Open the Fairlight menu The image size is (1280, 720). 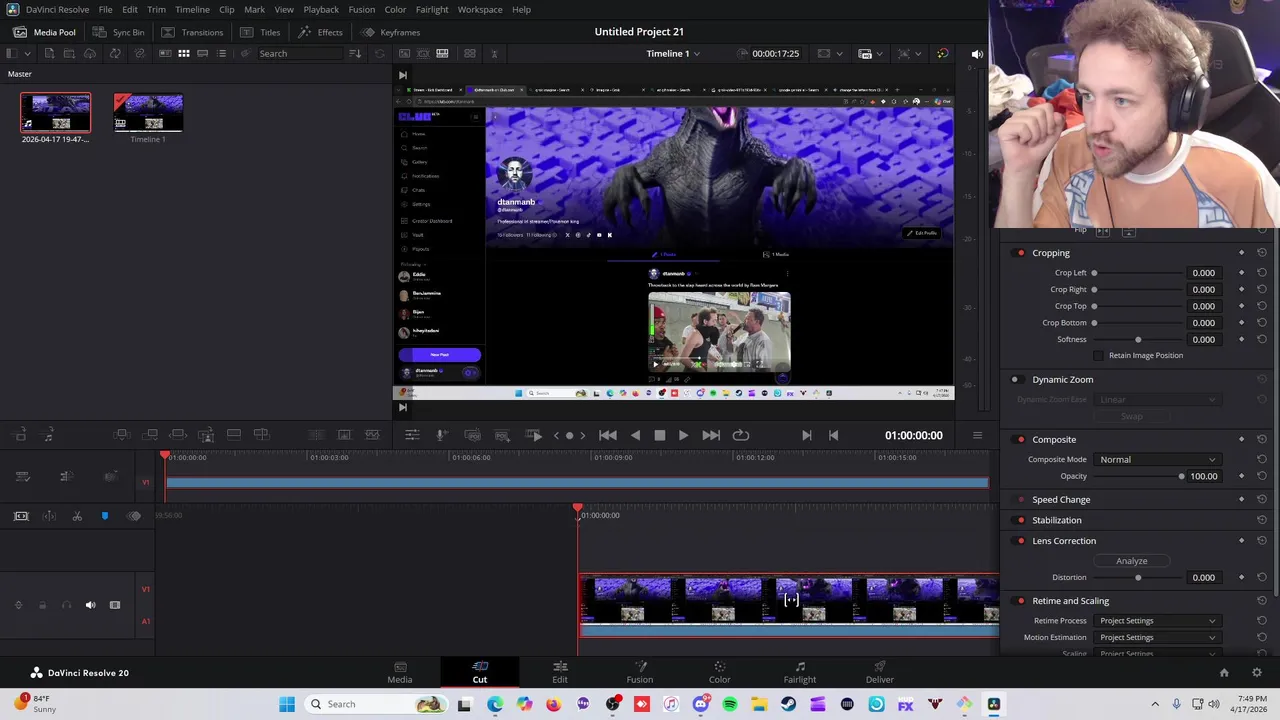[x=432, y=9]
